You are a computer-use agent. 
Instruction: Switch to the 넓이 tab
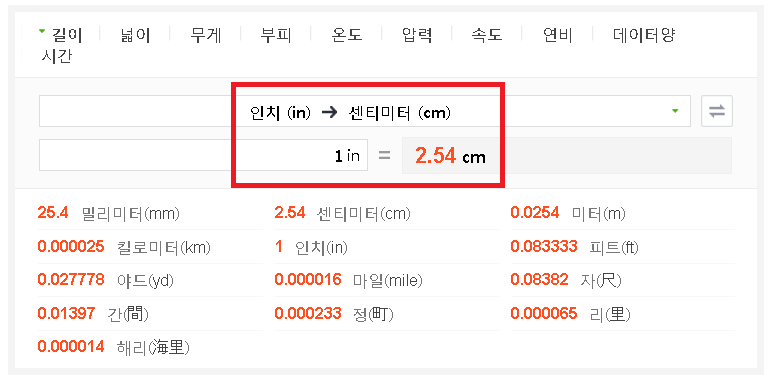(135, 35)
